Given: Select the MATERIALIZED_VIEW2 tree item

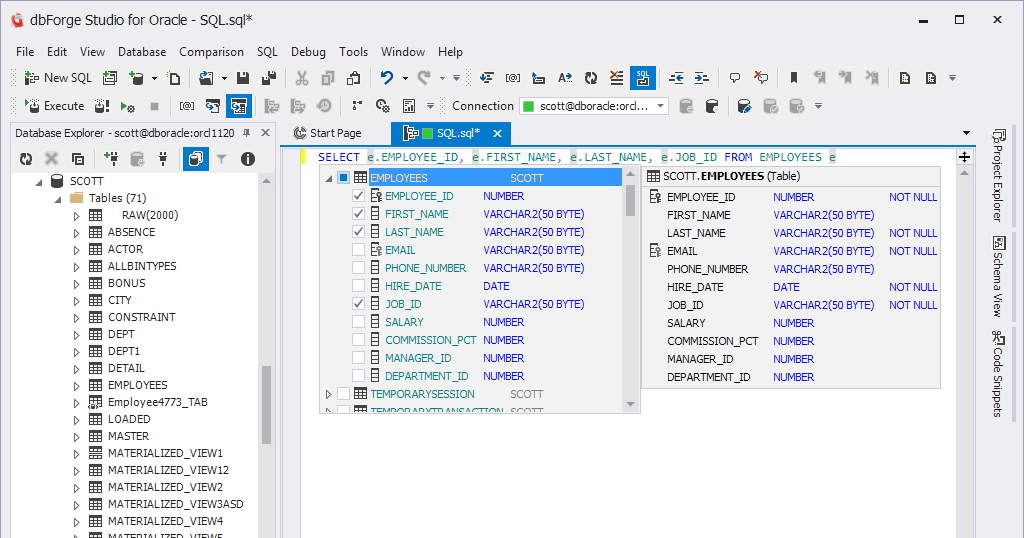Looking at the screenshot, I should click(165, 487).
